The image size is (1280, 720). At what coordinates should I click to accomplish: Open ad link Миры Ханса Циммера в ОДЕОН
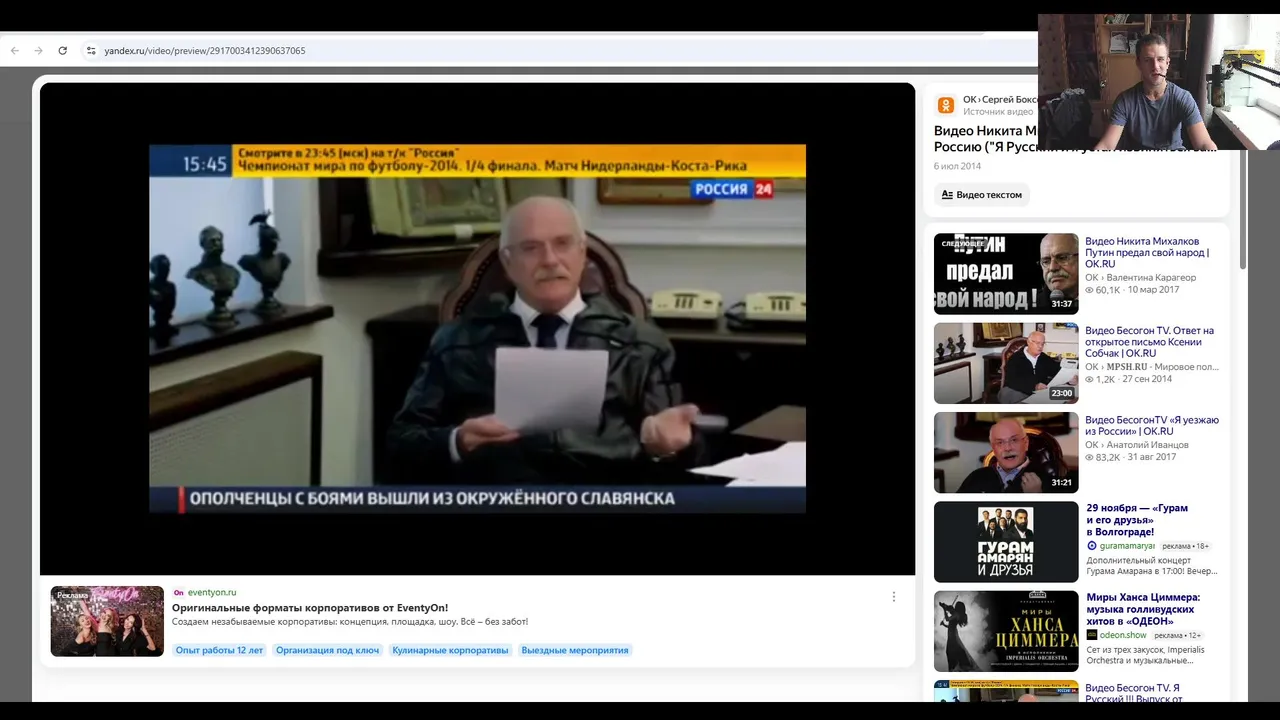(1143, 609)
